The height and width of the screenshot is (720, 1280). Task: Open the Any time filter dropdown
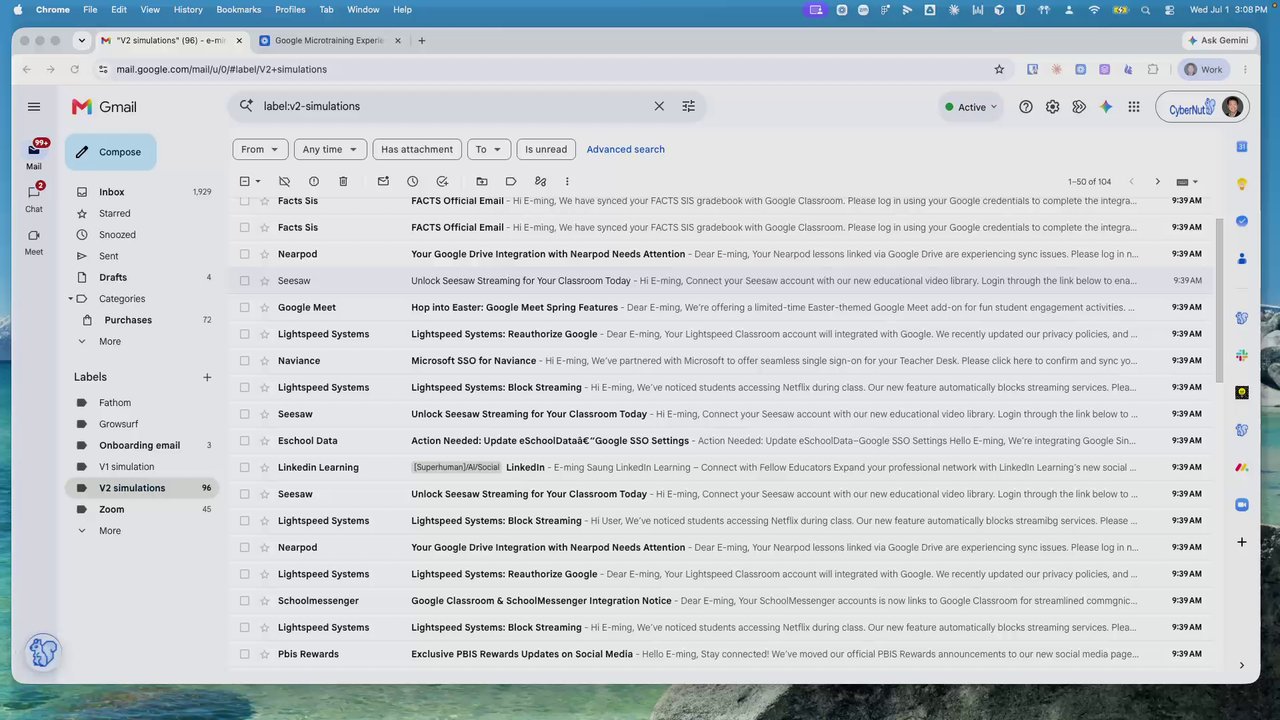click(x=331, y=149)
